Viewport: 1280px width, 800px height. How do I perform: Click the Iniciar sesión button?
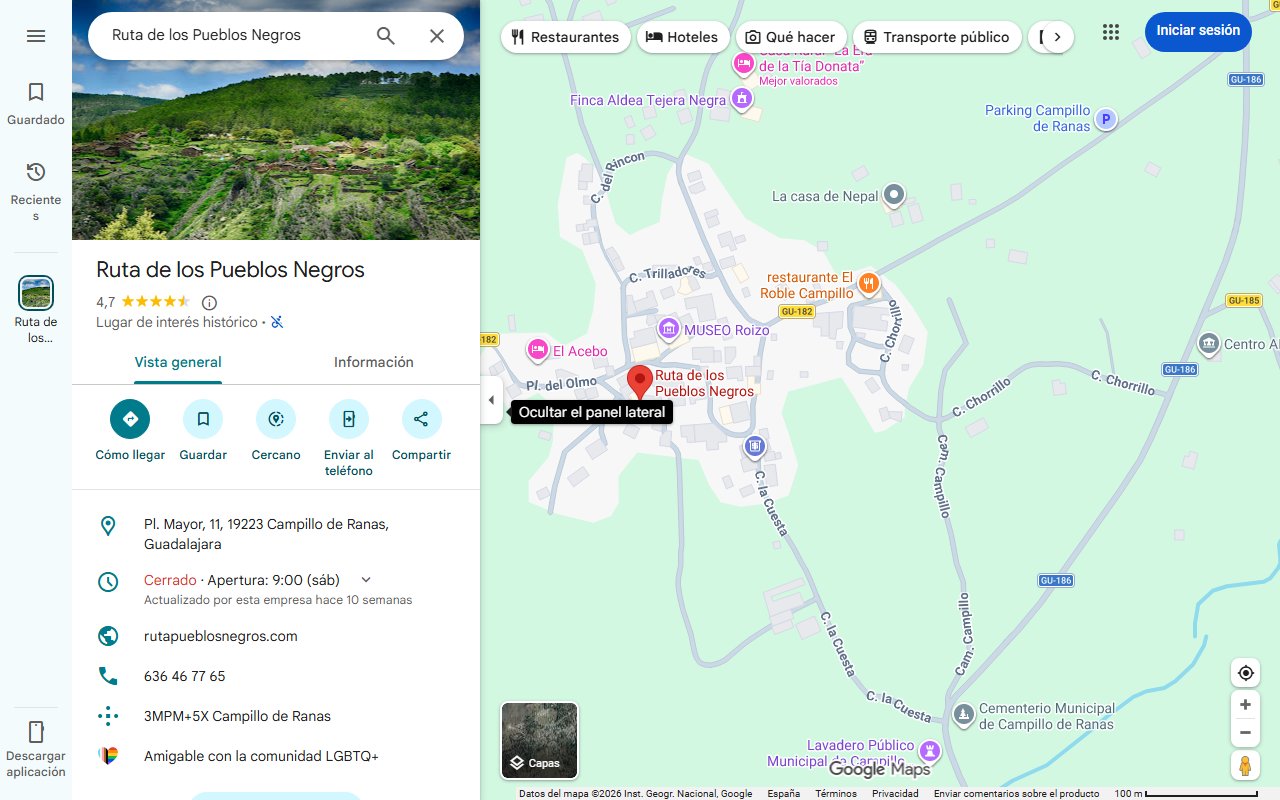click(x=1197, y=31)
